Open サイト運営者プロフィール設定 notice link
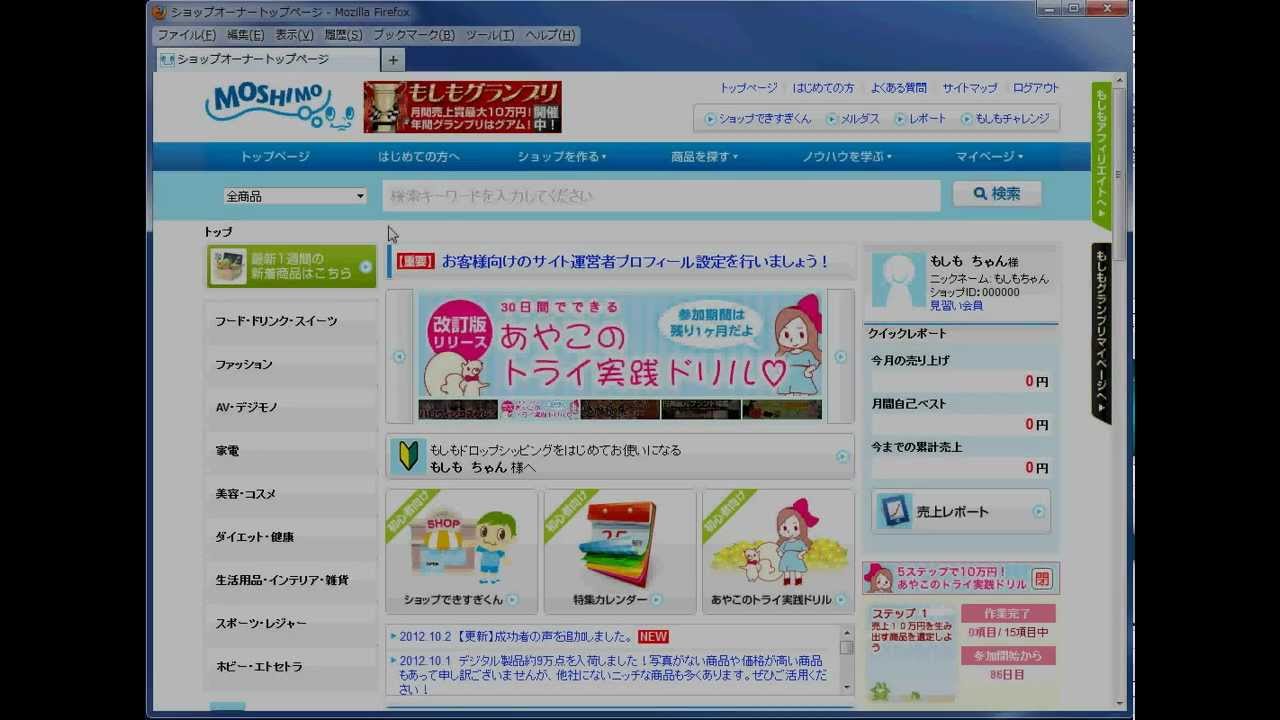This screenshot has height=720, width=1280. click(635, 262)
